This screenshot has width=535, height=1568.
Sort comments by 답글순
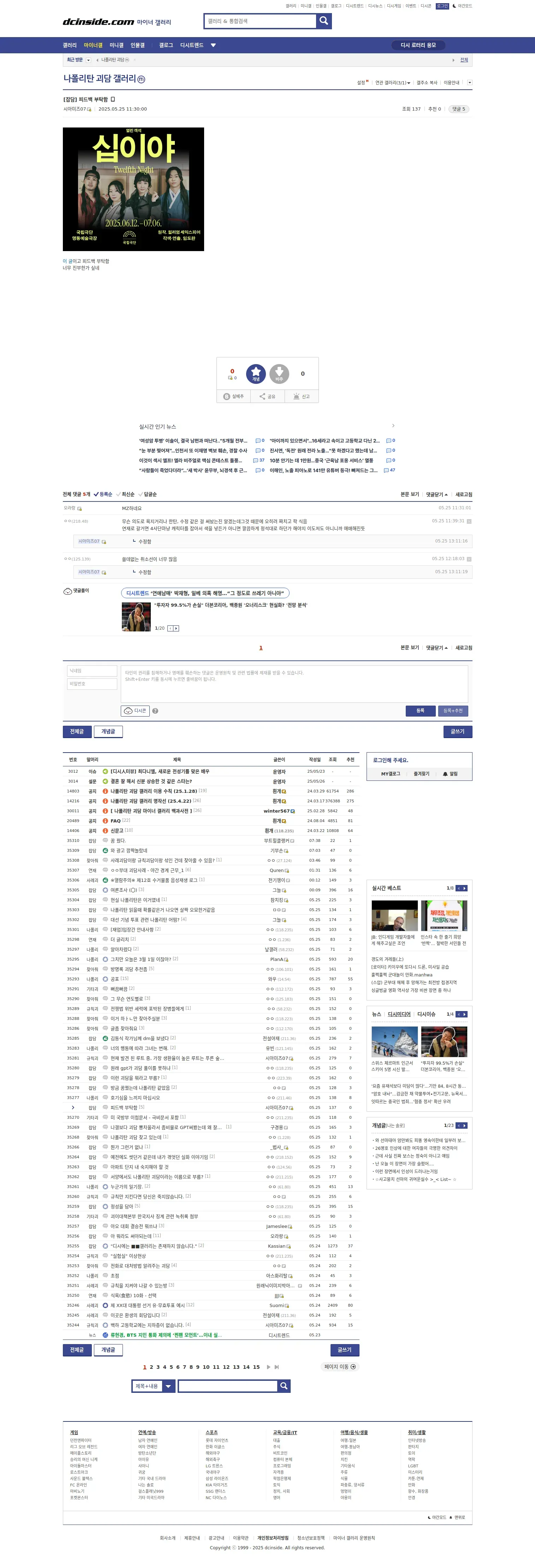tap(148, 494)
